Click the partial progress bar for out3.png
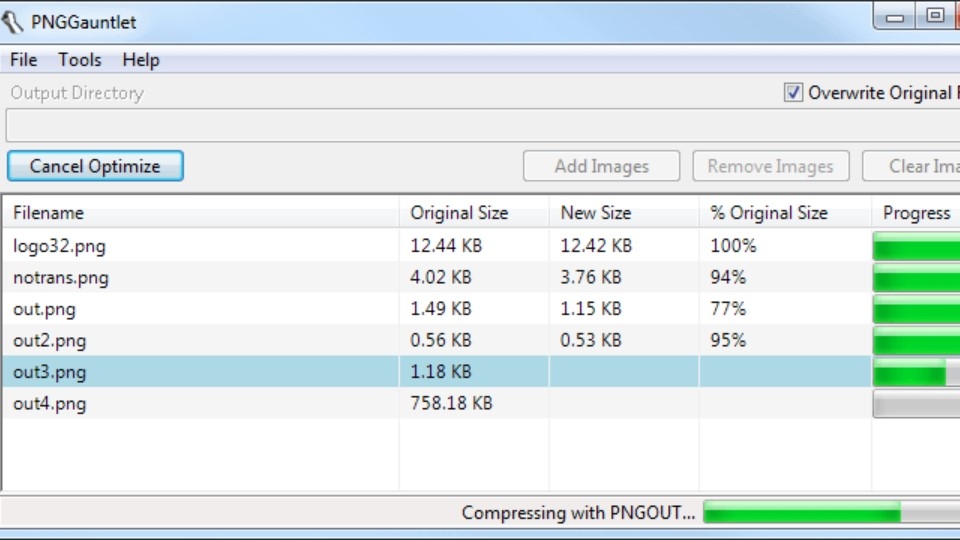The height and width of the screenshot is (540, 960). coord(917,372)
